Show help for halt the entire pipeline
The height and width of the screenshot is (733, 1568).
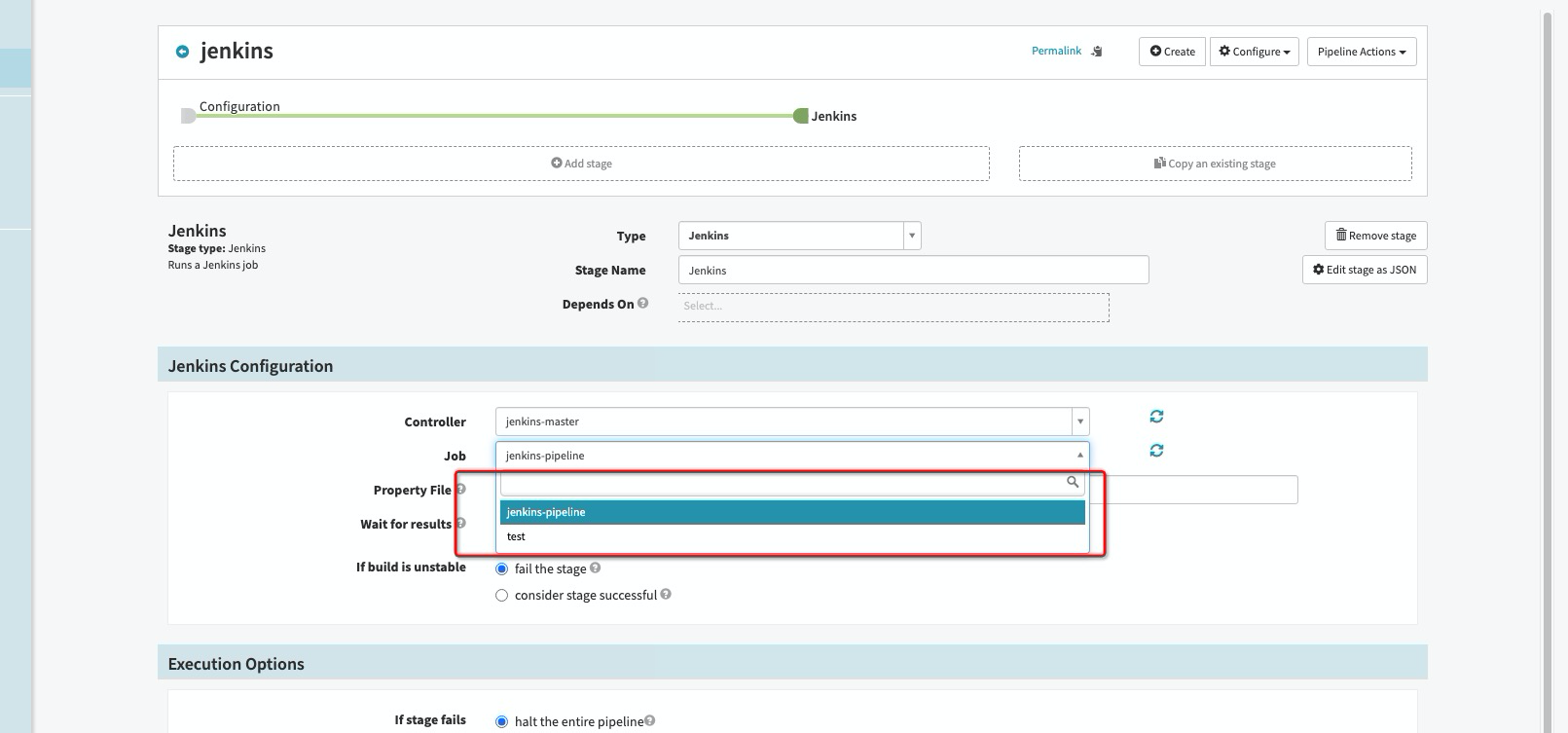[x=649, y=720]
